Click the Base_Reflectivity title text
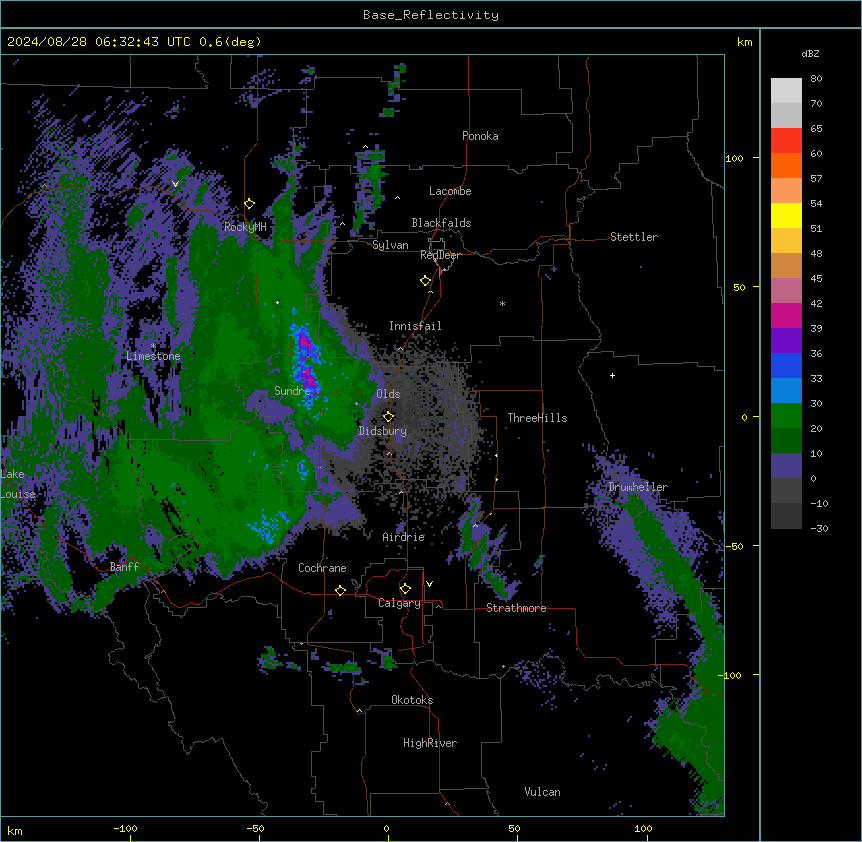Viewport: 862px width, 842px height. [431, 15]
